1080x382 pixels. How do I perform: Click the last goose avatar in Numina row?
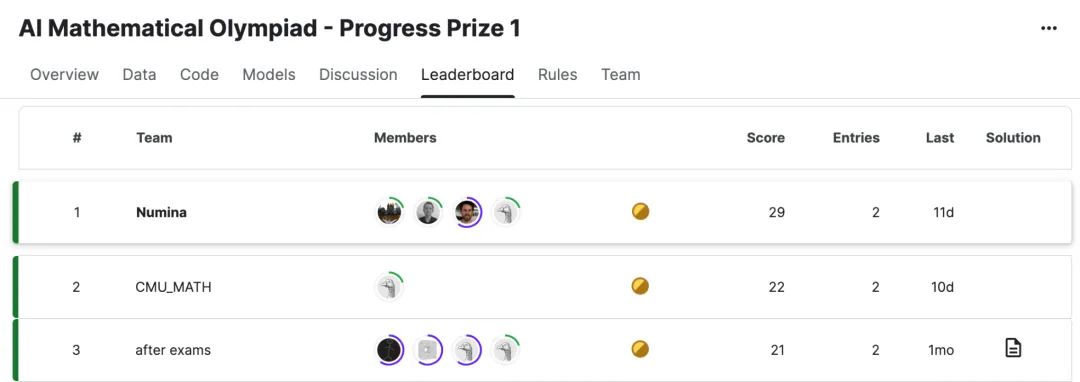pos(506,212)
